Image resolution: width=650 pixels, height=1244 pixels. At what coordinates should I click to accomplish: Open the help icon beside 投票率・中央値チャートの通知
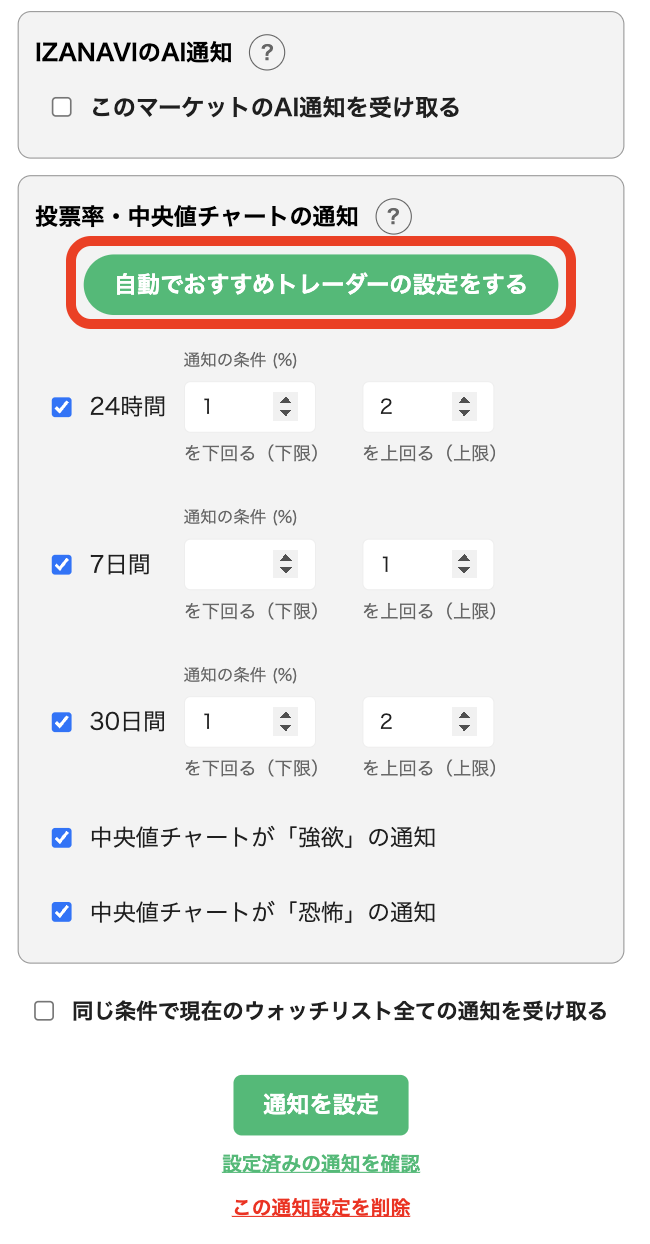pos(393,216)
